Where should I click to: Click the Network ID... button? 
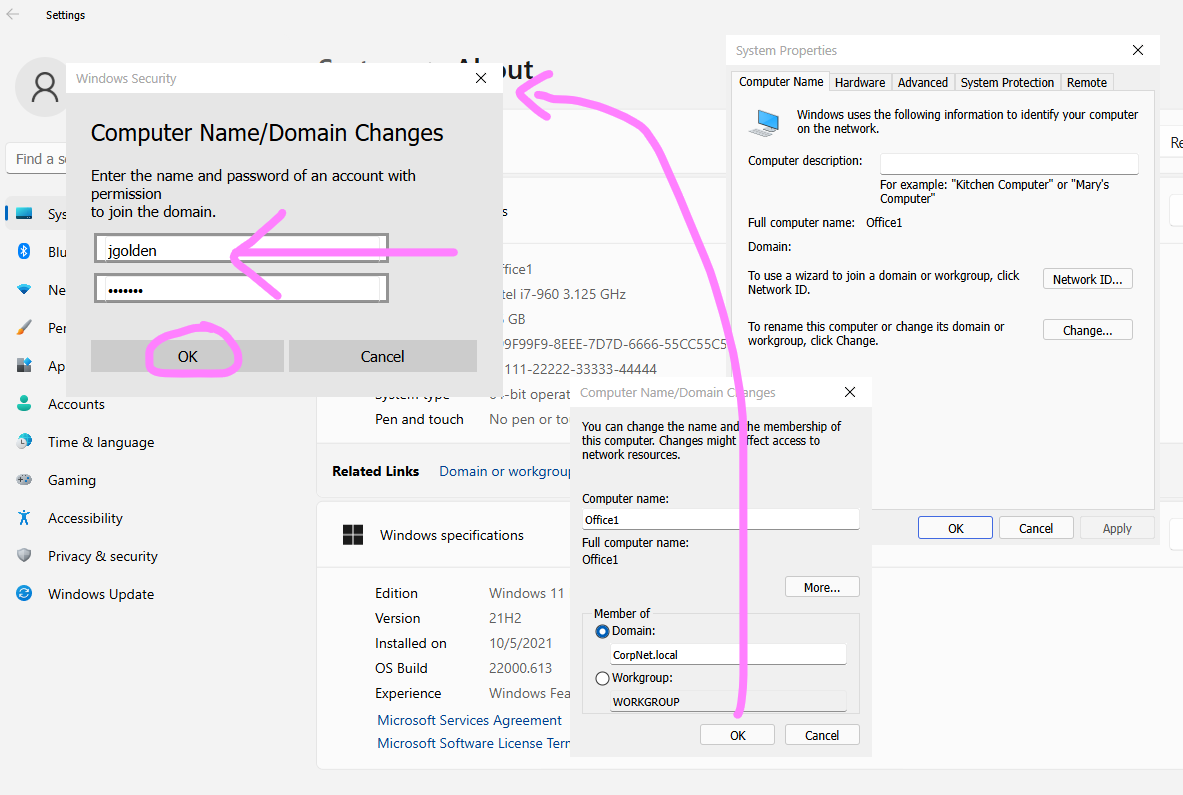[x=1087, y=279]
